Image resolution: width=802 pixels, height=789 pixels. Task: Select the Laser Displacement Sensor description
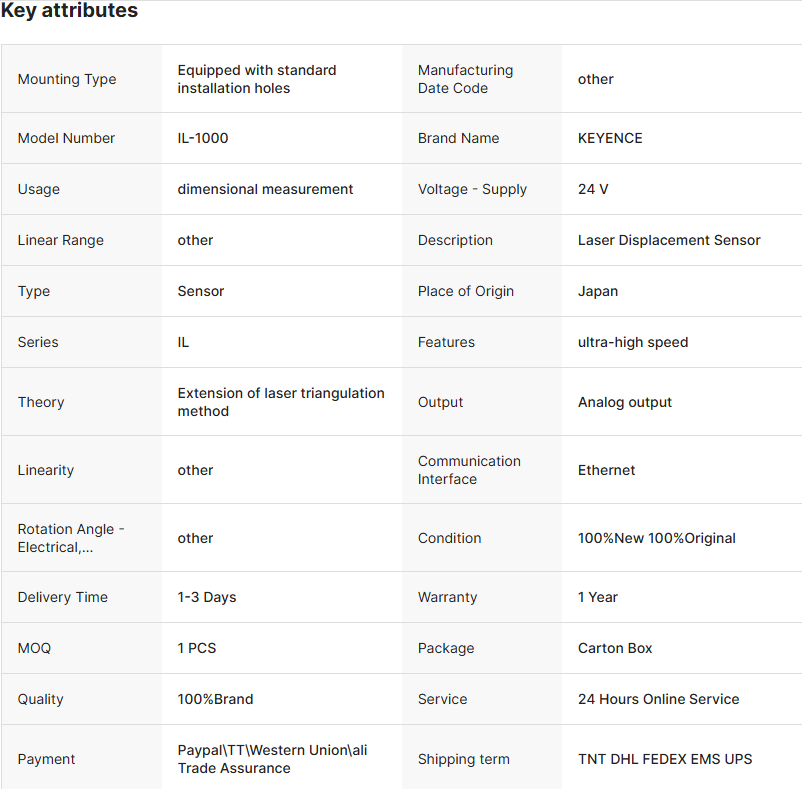(669, 240)
